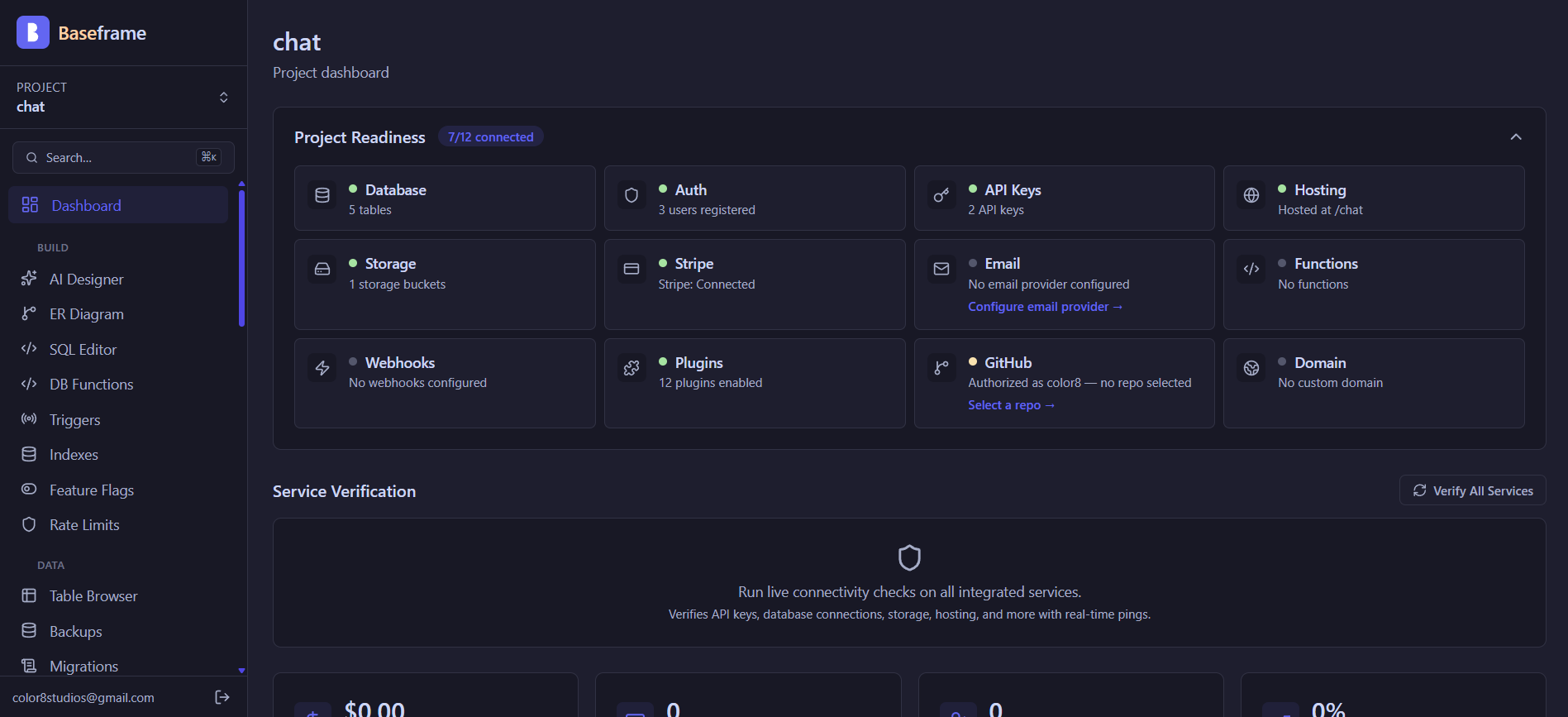1568x717 pixels.
Task: Follow the Configure email provider link
Action: tap(1045, 307)
